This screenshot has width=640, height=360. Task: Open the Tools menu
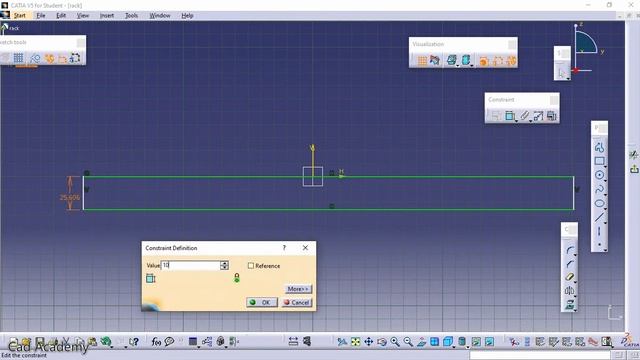(131, 16)
